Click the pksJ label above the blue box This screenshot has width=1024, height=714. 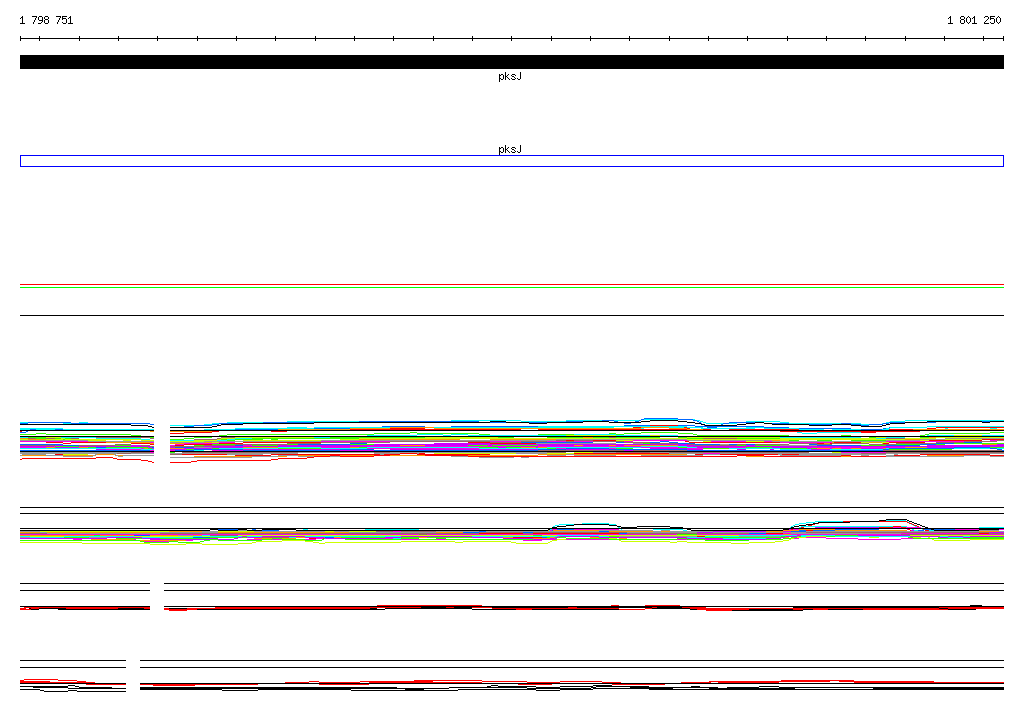click(510, 149)
